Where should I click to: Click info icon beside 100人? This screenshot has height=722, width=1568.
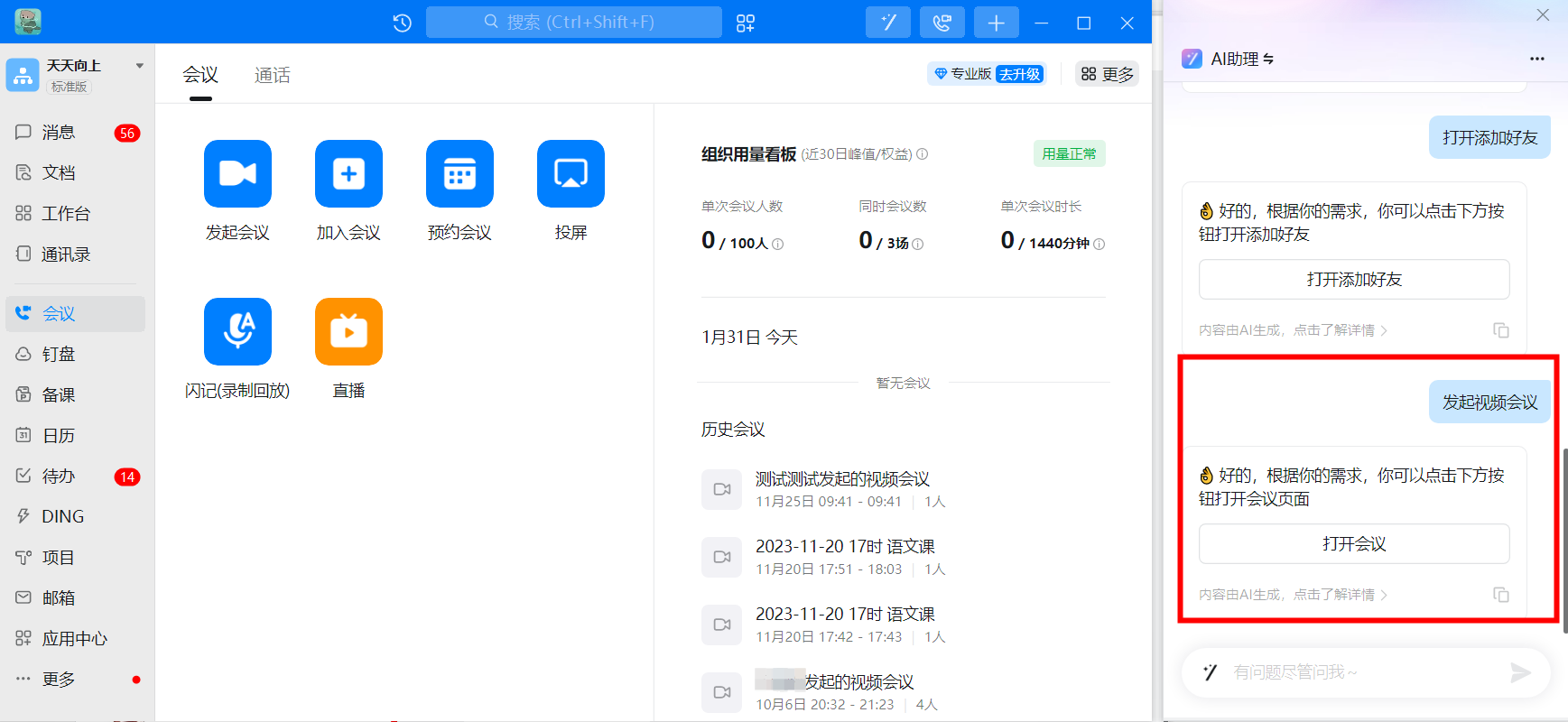tap(777, 244)
